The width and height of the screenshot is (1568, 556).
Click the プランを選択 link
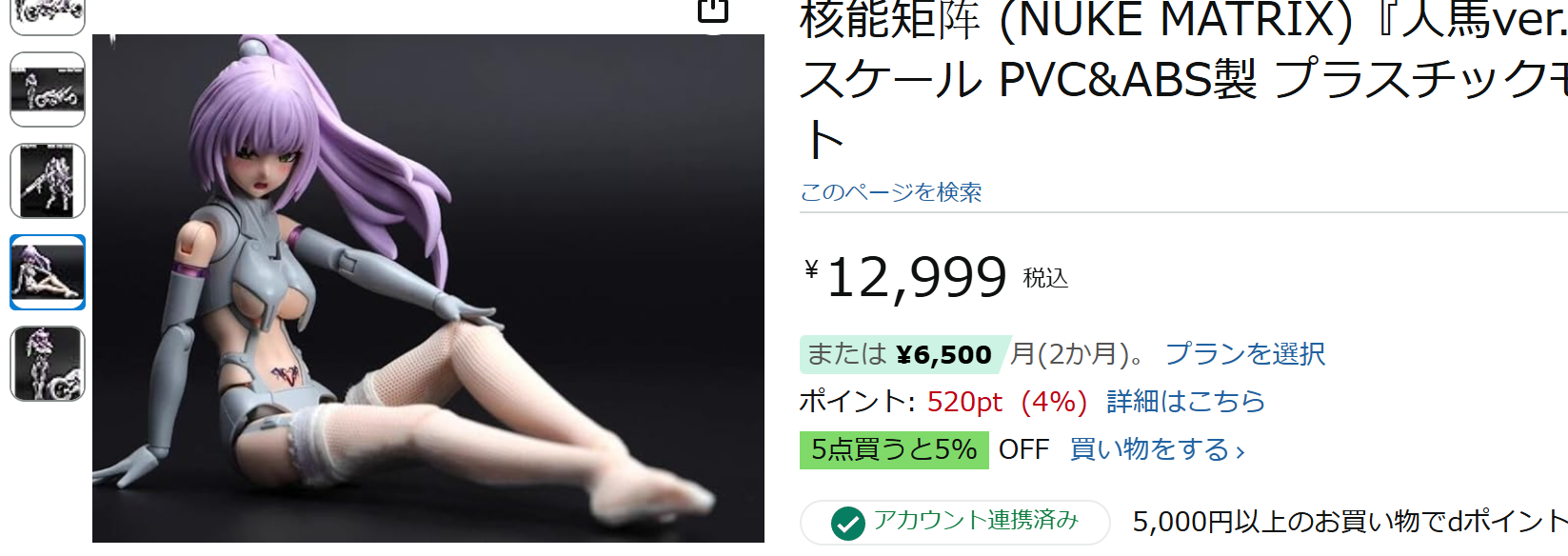pyautogui.click(x=1245, y=354)
